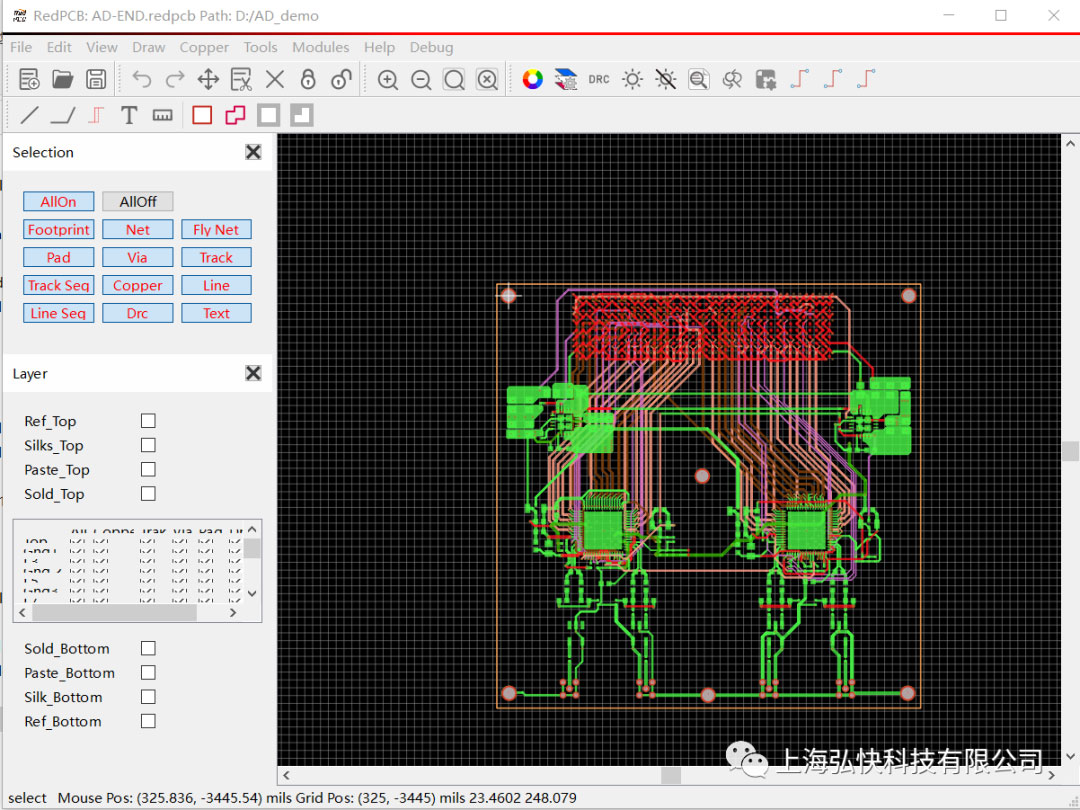Select the straight Line draw tool
Viewport: 1080px width, 810px height.
point(30,115)
